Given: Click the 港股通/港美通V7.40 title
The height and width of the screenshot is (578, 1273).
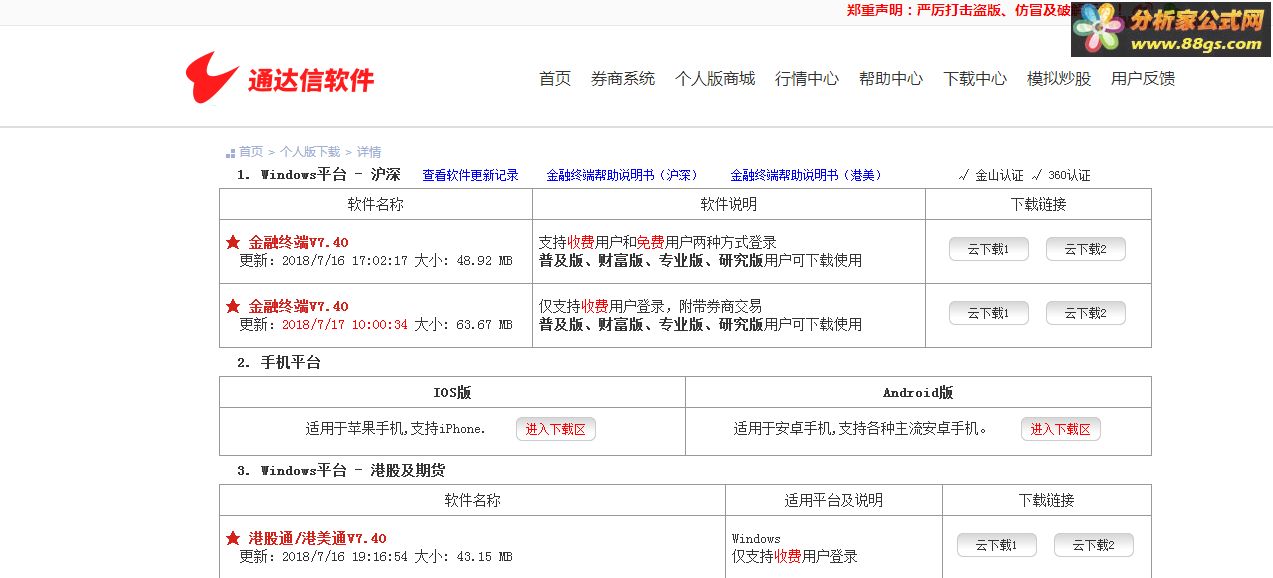Looking at the screenshot, I should [x=317, y=538].
